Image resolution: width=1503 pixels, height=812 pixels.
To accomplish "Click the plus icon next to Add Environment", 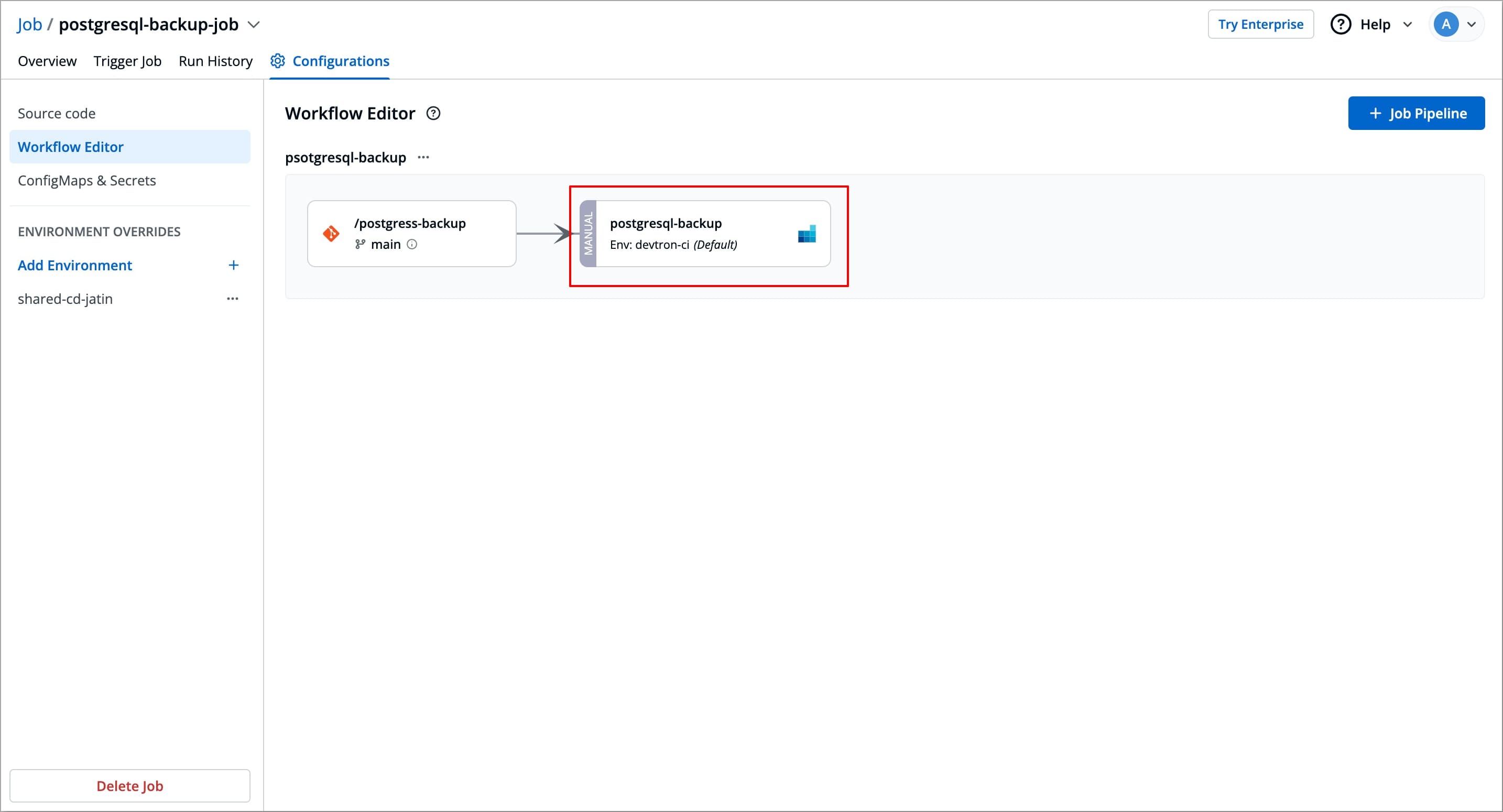I will [x=233, y=266].
